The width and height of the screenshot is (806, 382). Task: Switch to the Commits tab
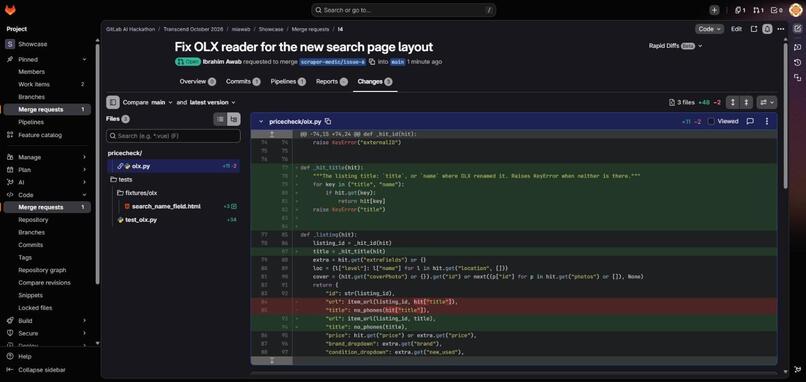(243, 81)
